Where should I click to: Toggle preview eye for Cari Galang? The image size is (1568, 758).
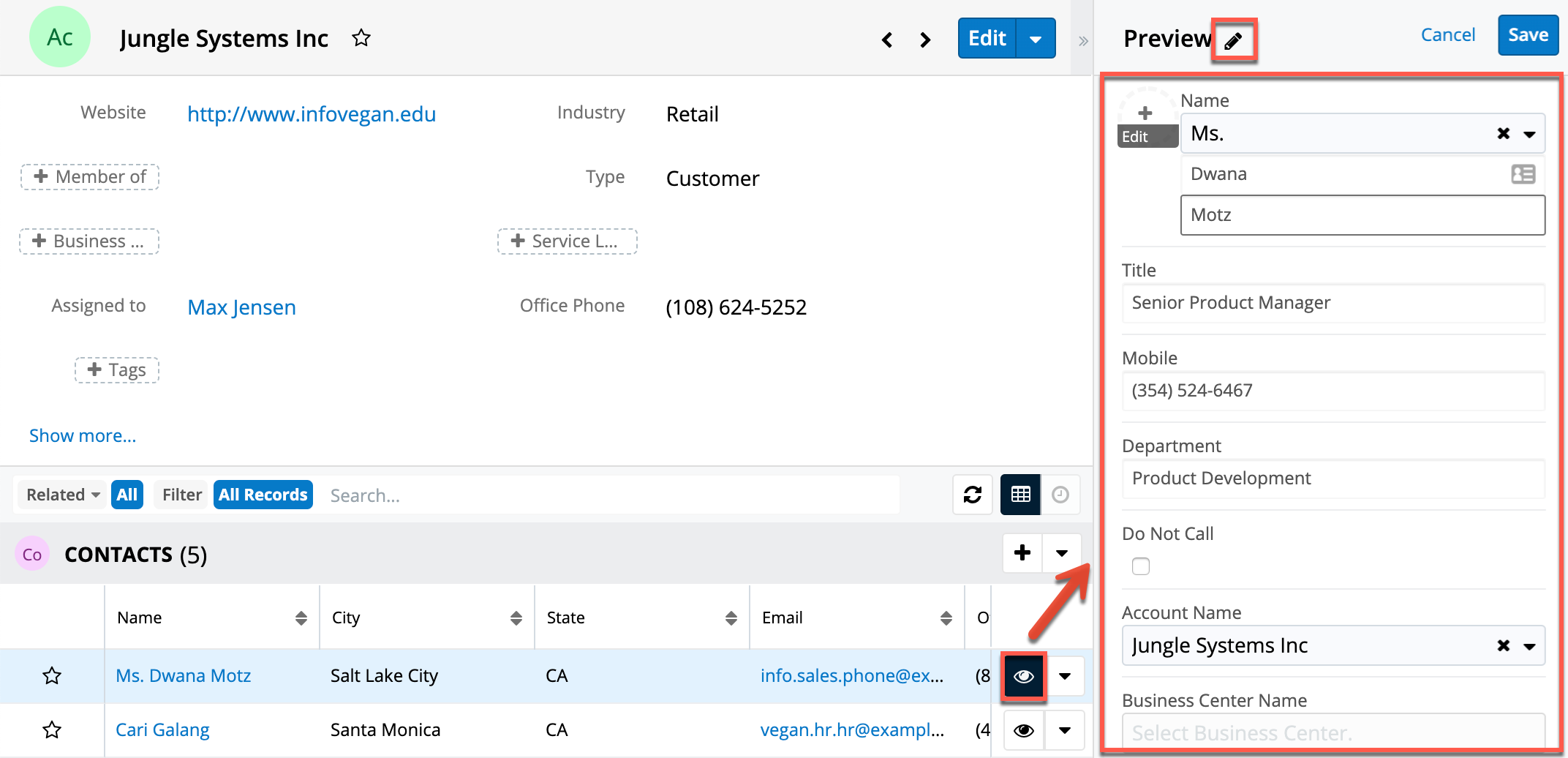(x=1023, y=729)
